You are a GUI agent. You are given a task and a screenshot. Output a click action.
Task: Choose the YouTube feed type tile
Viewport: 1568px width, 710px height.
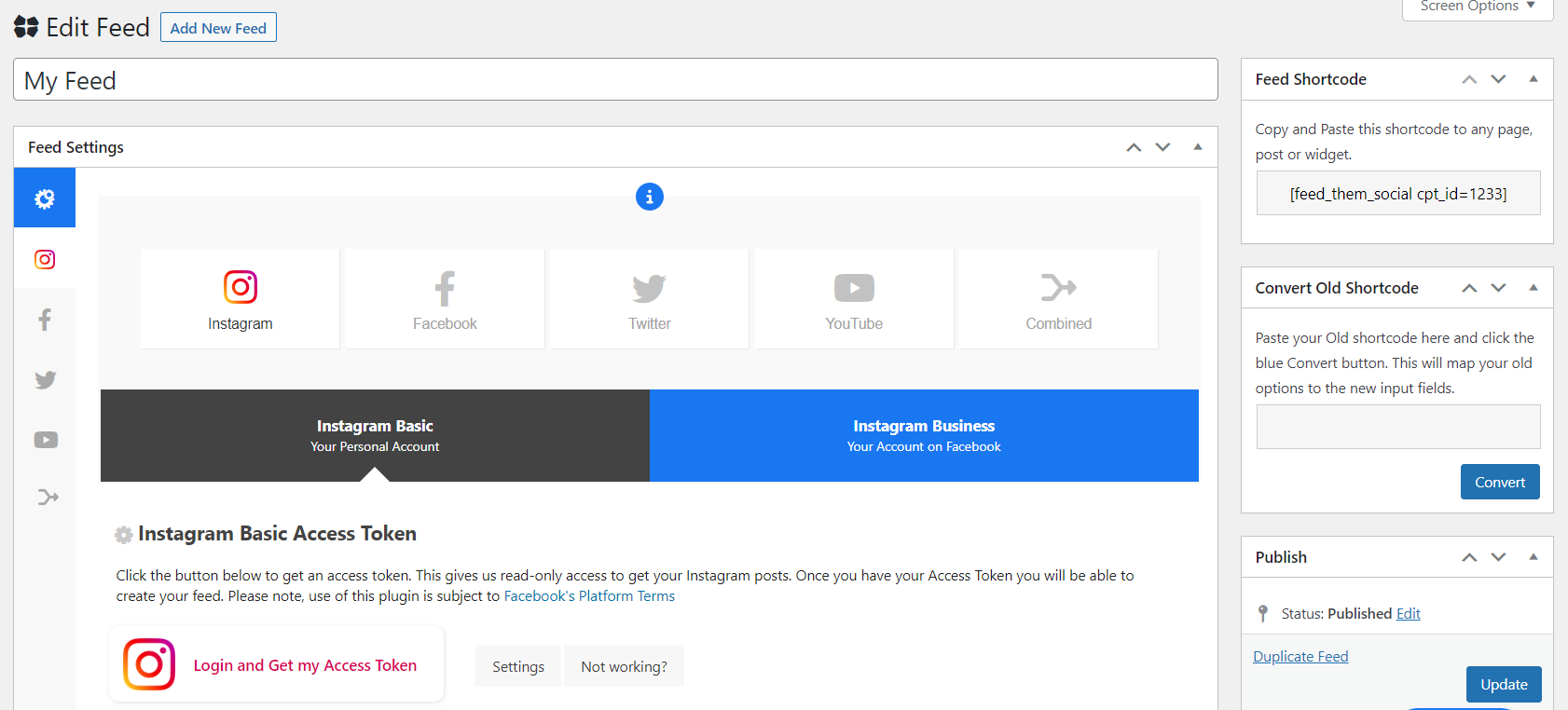click(x=853, y=299)
